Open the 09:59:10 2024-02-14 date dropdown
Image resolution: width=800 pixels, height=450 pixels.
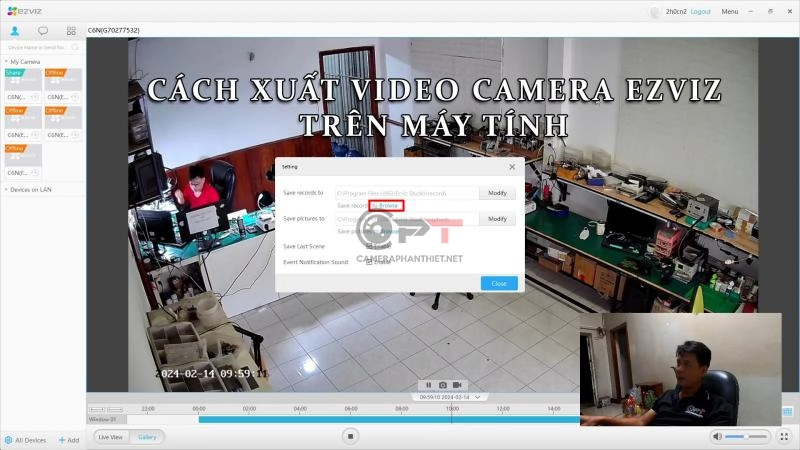coord(449,397)
